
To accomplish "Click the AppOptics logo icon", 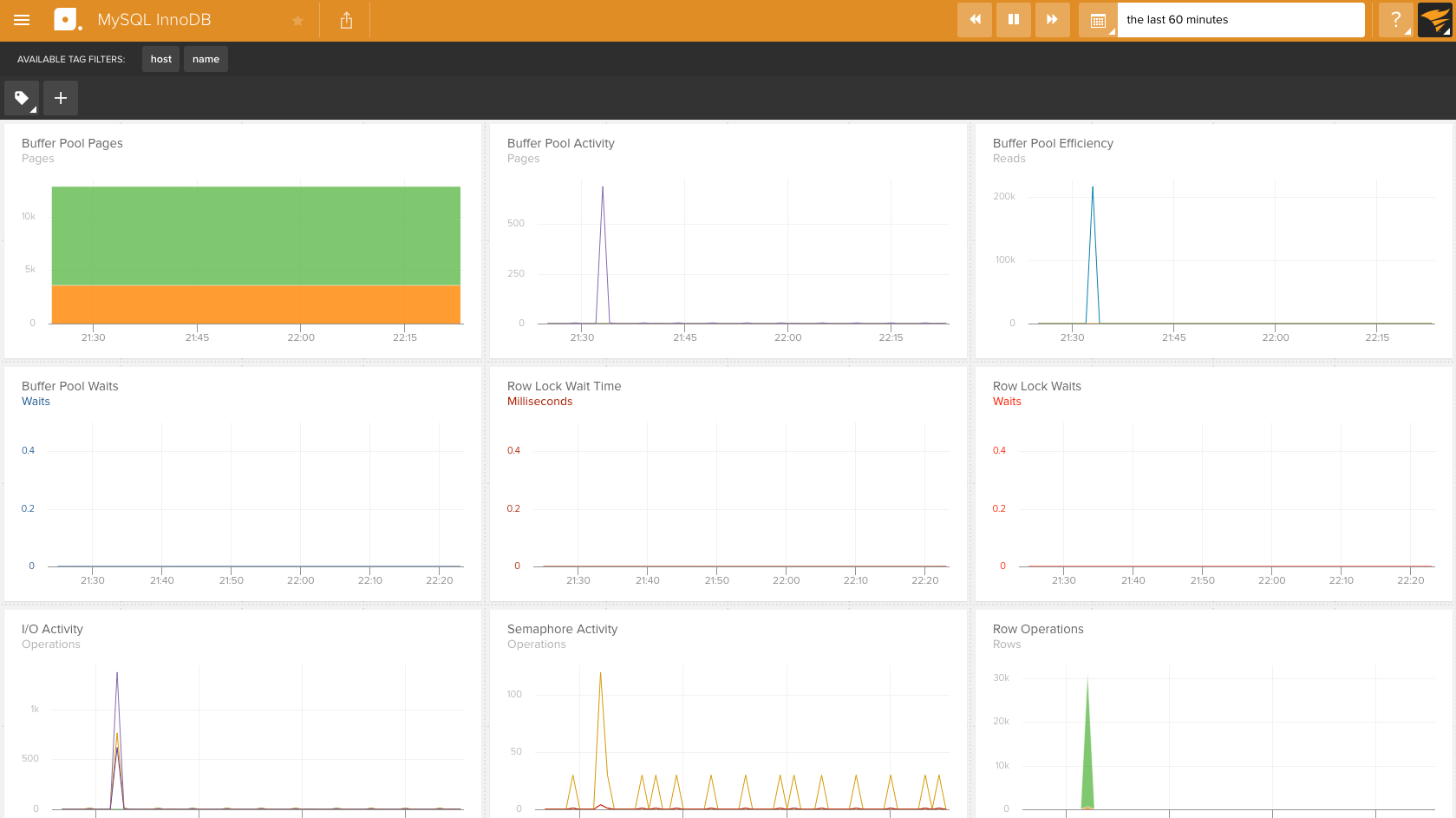I will tap(68, 19).
